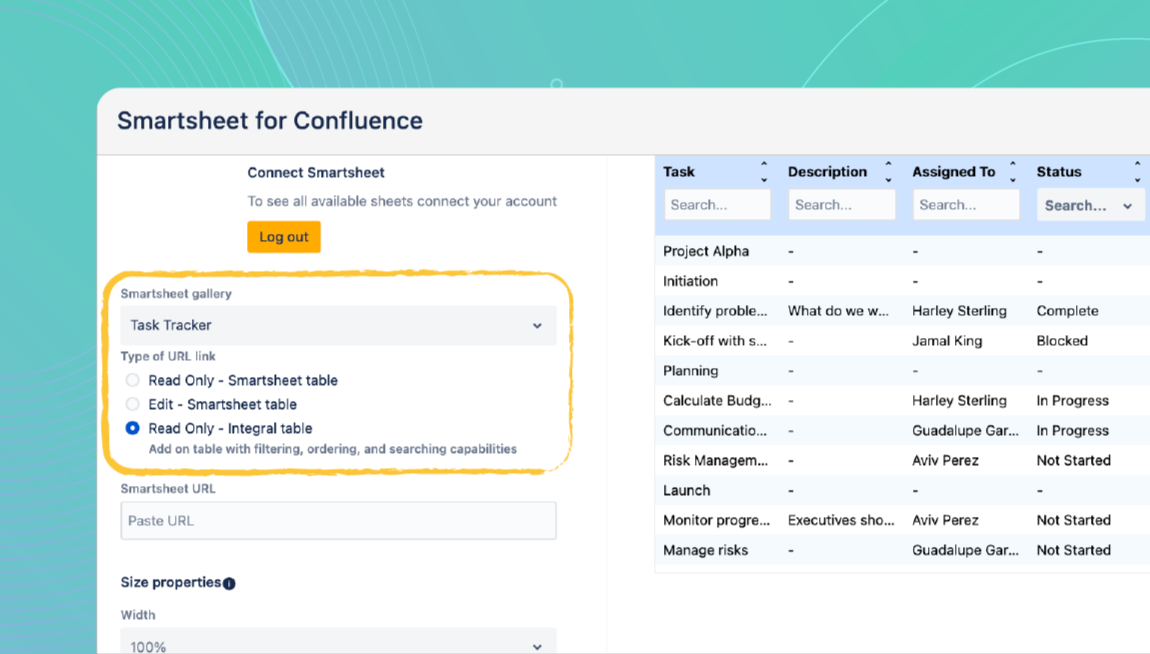The image size is (1150, 654).
Task: Select the Project Alpha table row
Action: [x=706, y=251]
